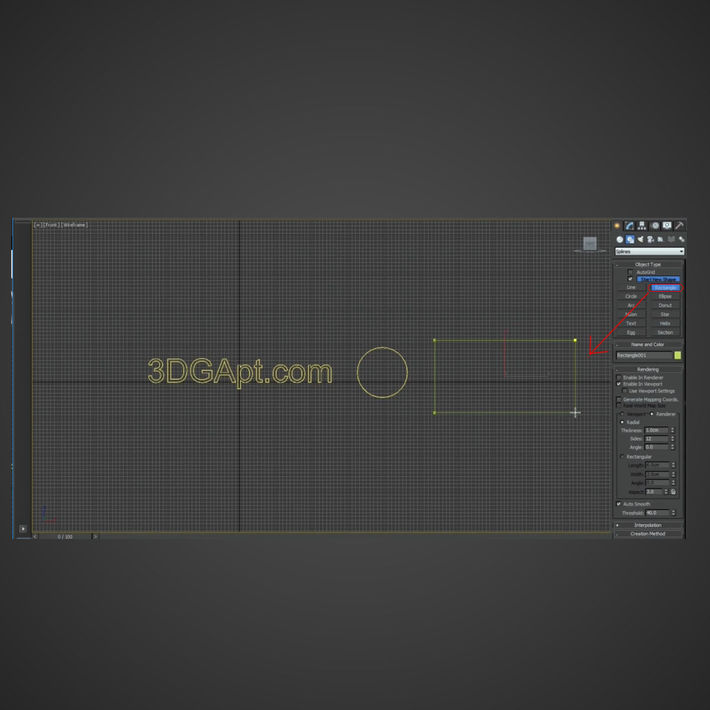Expand the Interpolation rollout
This screenshot has width=710, height=710.
[x=648, y=525]
